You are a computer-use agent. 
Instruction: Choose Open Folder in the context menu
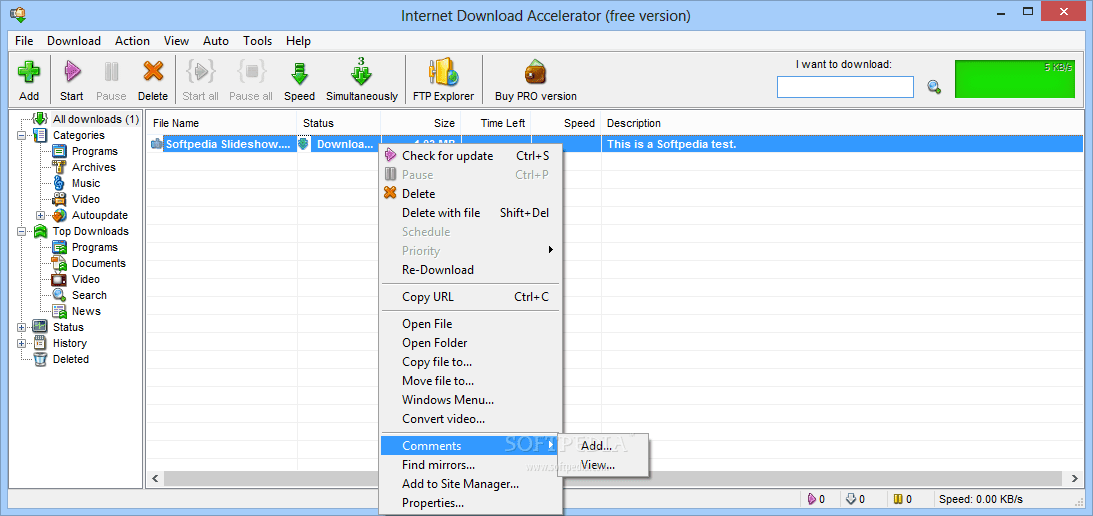471,343
